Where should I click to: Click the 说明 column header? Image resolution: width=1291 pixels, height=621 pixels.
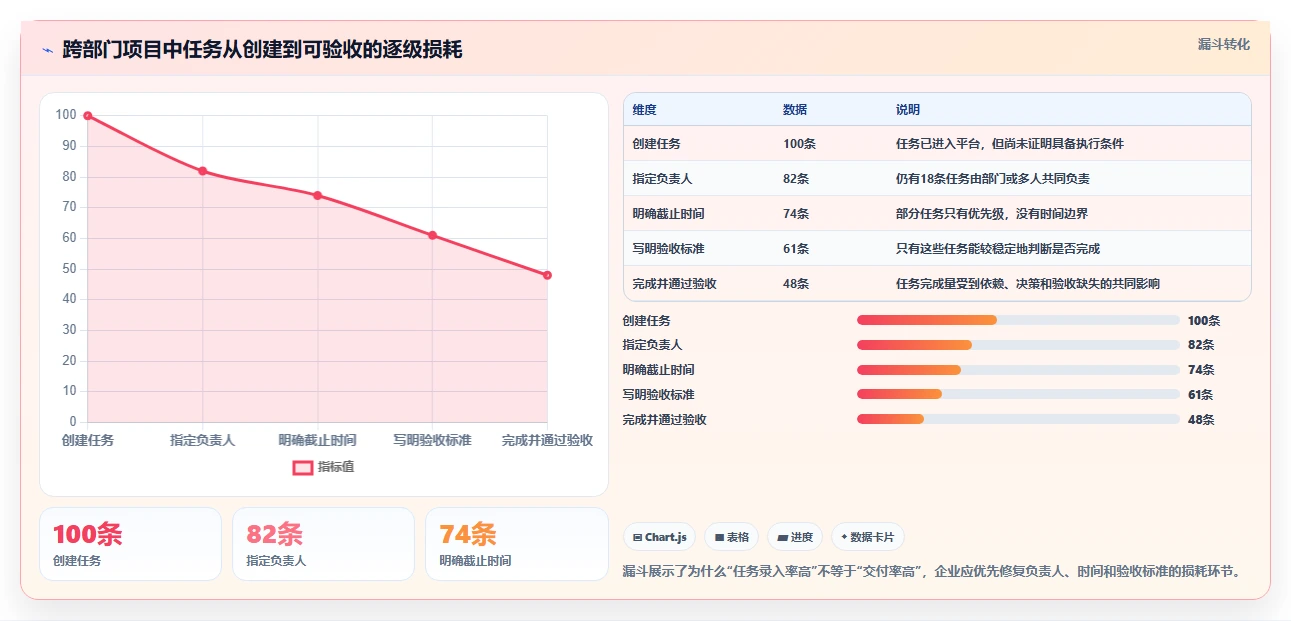click(908, 110)
